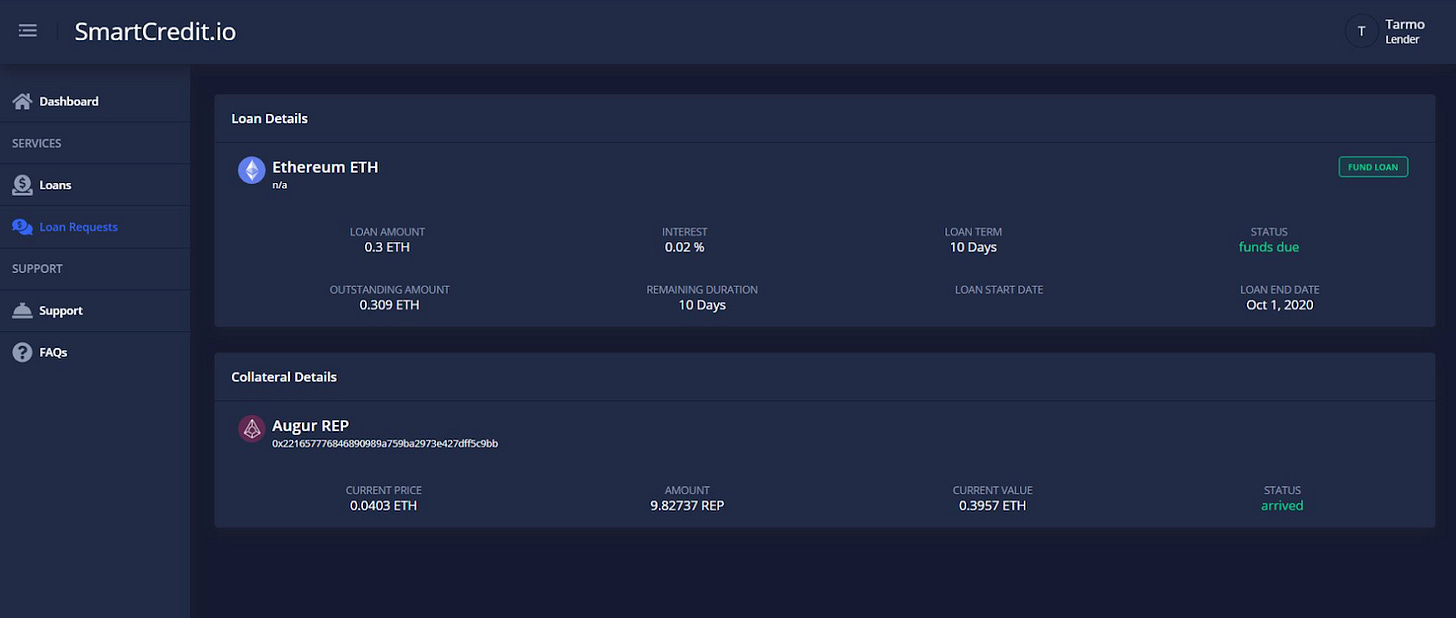Image resolution: width=1456 pixels, height=618 pixels.
Task: Click the n/a text under Ethereum
Action: point(280,185)
